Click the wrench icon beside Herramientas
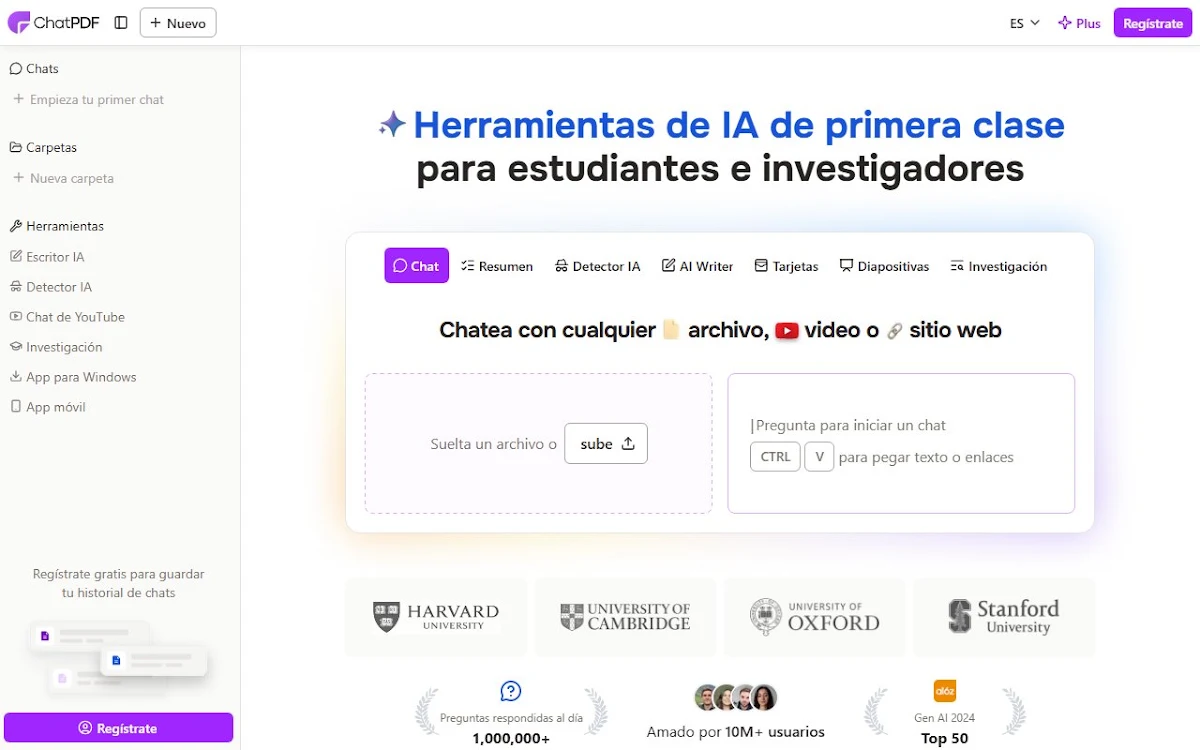This screenshot has width=1200, height=750. pyautogui.click(x=15, y=226)
